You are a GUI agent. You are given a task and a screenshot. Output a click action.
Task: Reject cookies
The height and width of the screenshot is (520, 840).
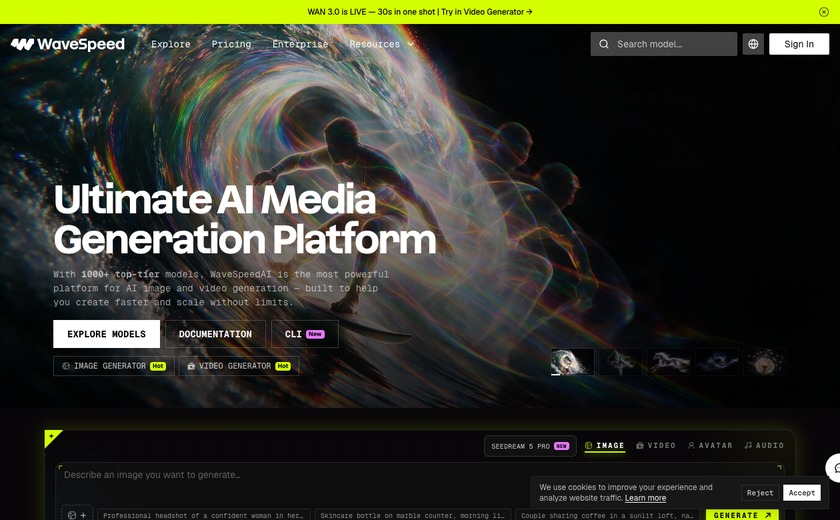click(760, 493)
